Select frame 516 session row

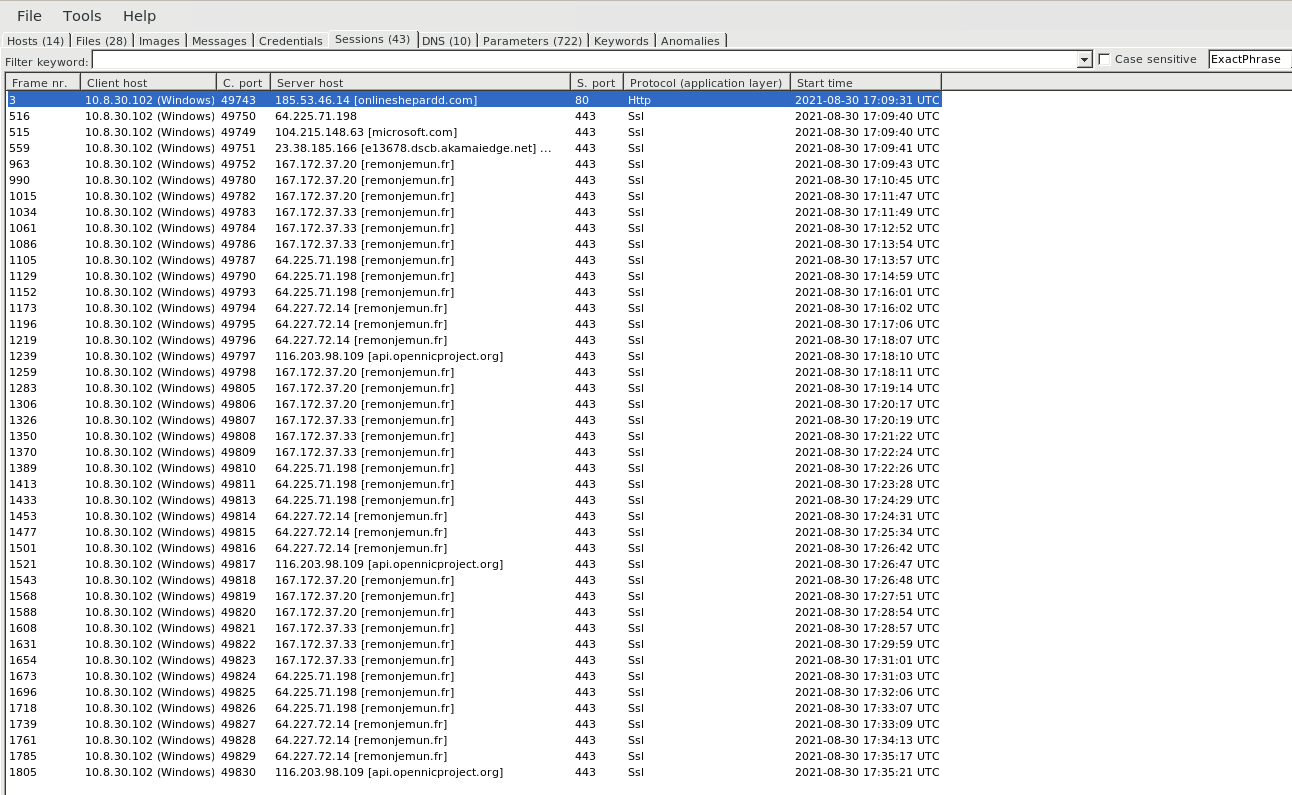pyautogui.click(x=473, y=116)
